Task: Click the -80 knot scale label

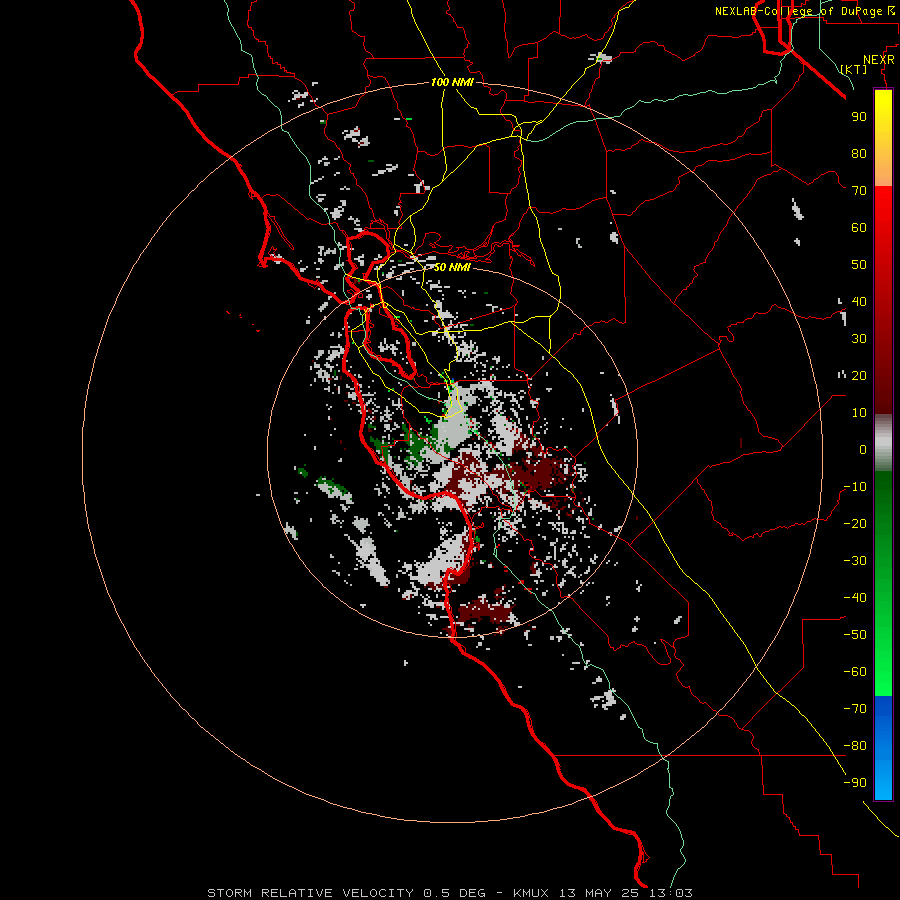Action: coord(855,746)
